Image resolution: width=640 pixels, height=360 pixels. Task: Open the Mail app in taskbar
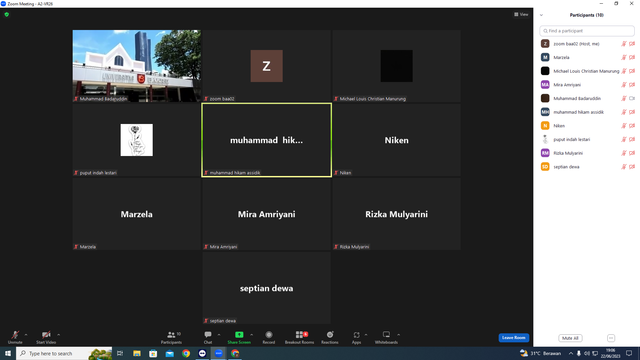click(x=169, y=353)
